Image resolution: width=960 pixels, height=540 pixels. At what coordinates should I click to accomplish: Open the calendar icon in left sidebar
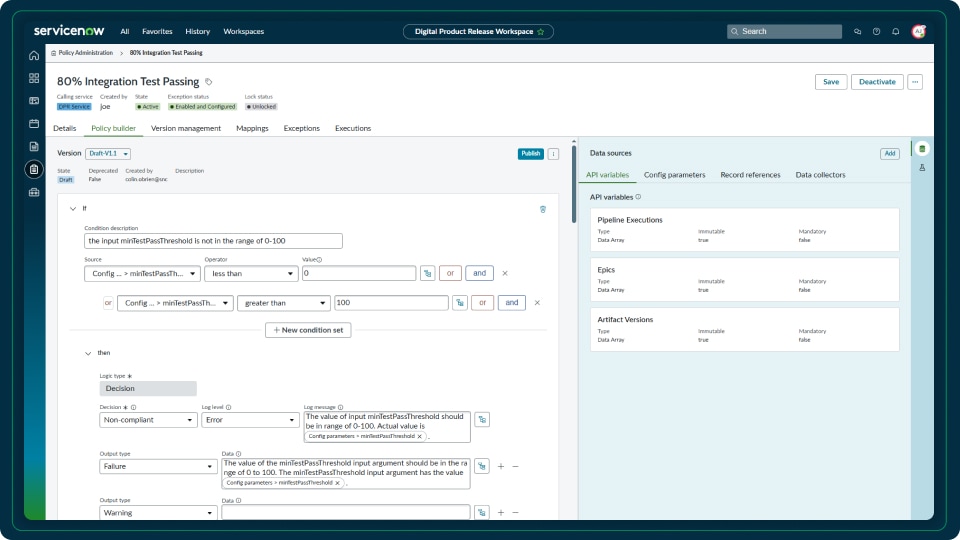point(34,123)
